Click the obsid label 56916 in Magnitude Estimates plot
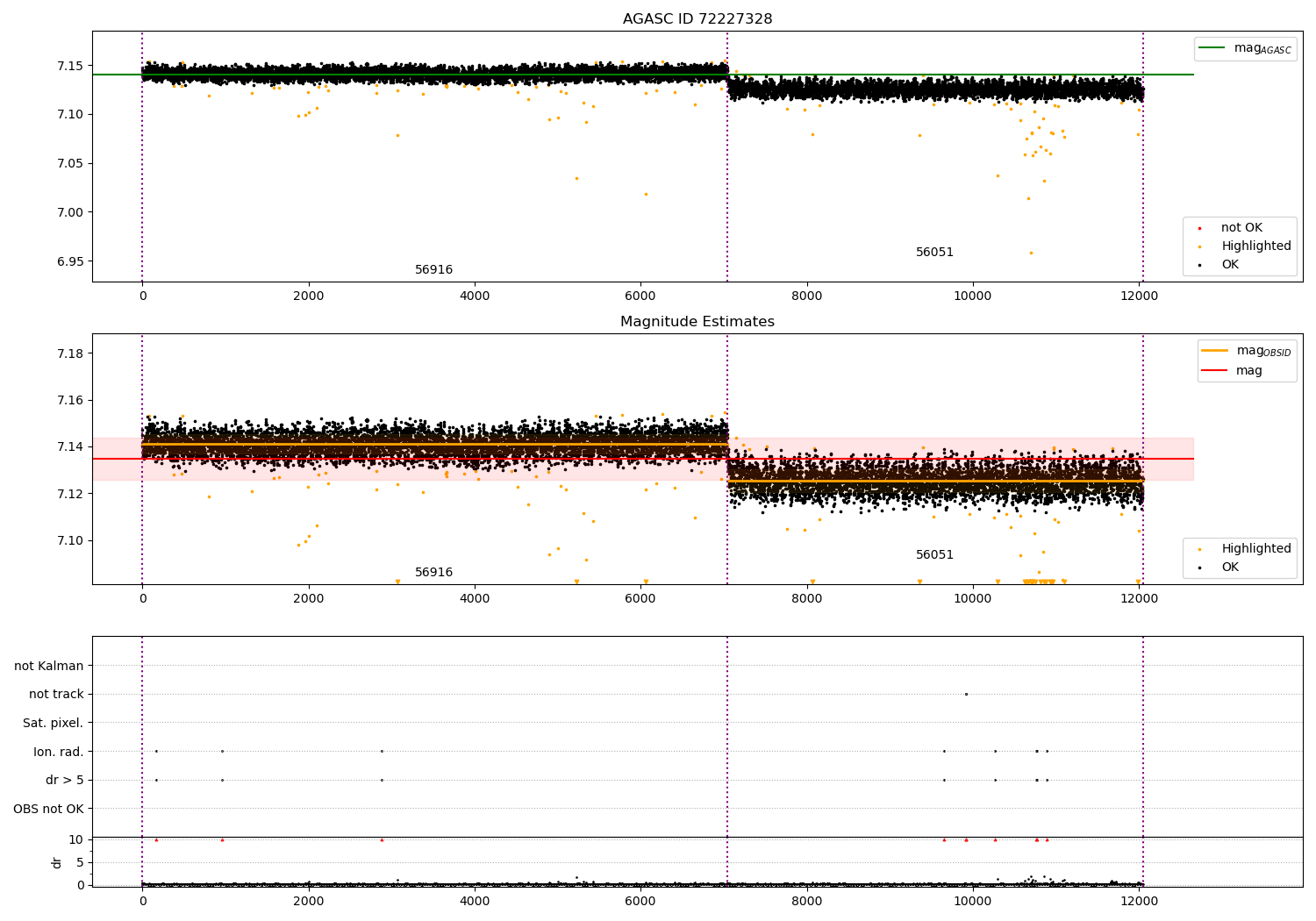This screenshot has height=921, width=1316. 434,573
